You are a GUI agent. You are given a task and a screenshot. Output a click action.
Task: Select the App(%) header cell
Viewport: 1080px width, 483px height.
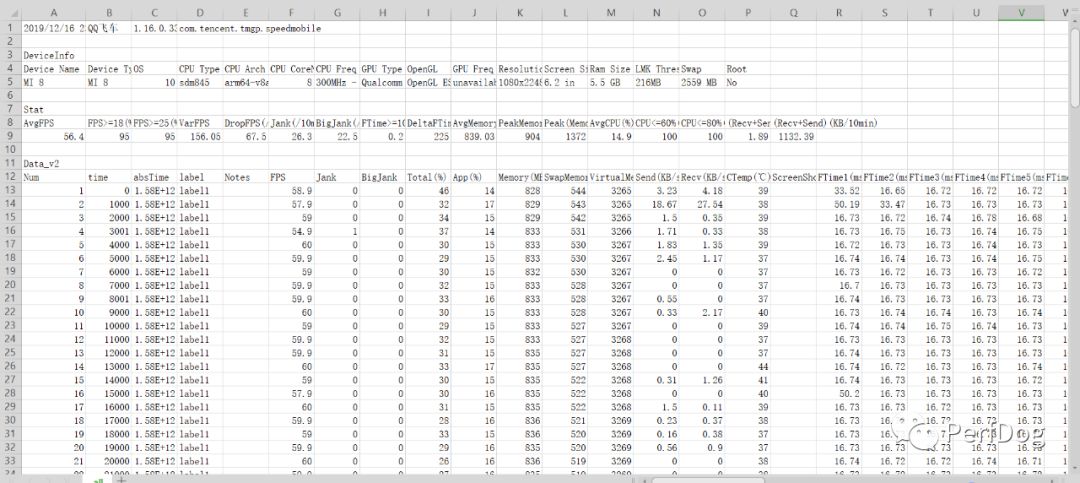click(x=473, y=176)
